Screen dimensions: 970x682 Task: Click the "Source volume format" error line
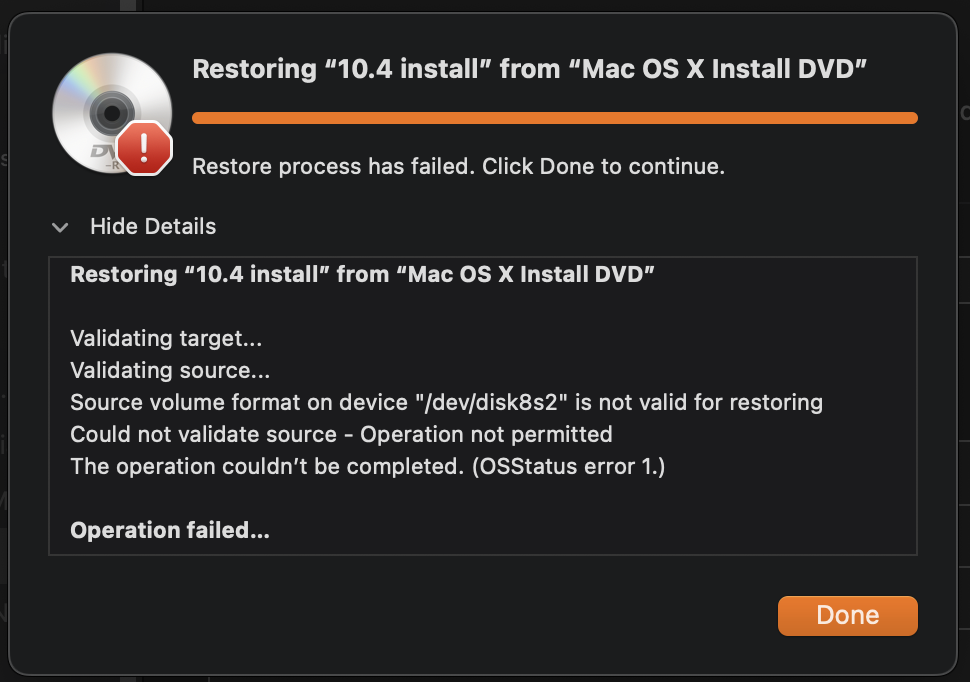click(x=446, y=403)
